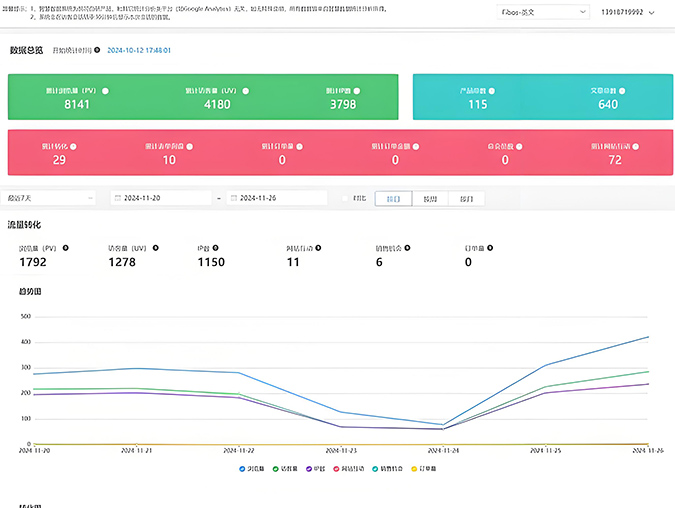The width and height of the screenshot is (675, 508).
Task: Click info icon beside 115 products total
Action: coord(492,90)
